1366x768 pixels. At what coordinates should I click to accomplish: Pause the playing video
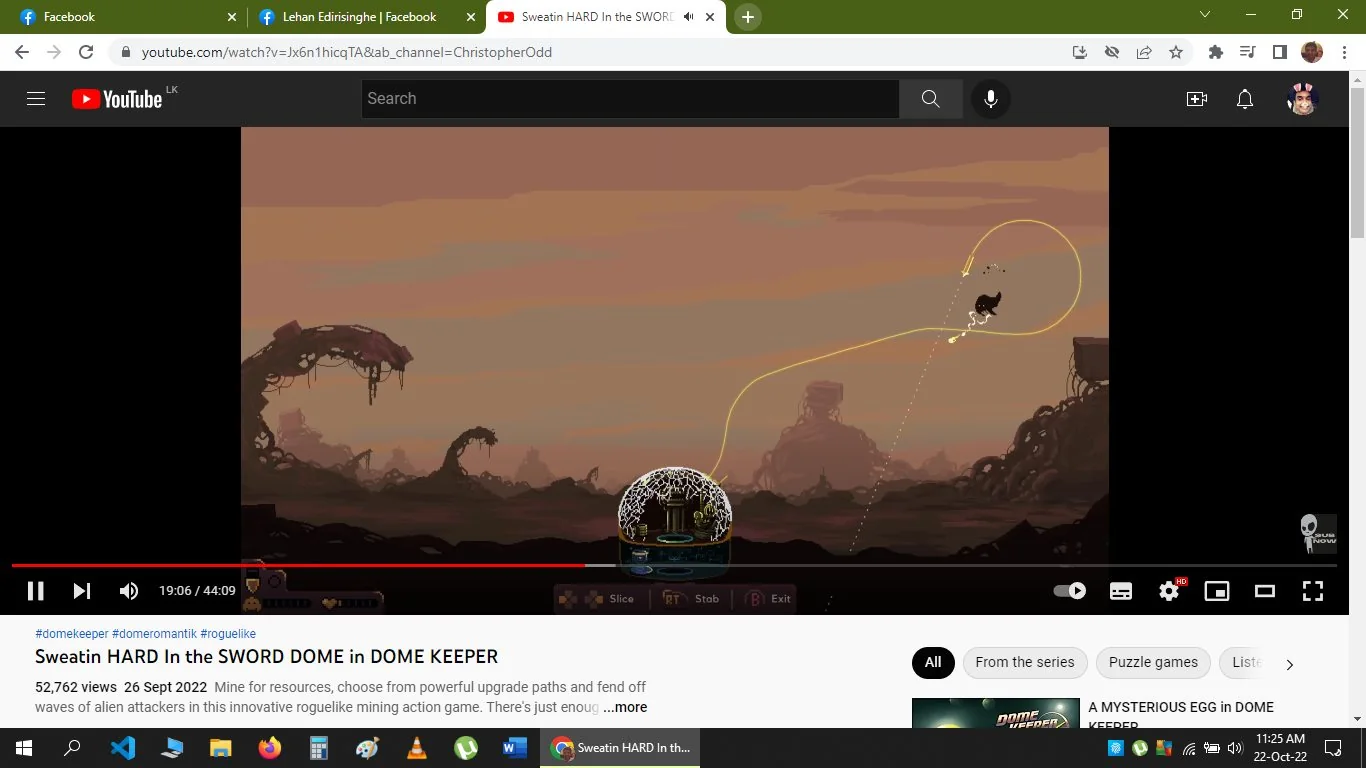[36, 591]
